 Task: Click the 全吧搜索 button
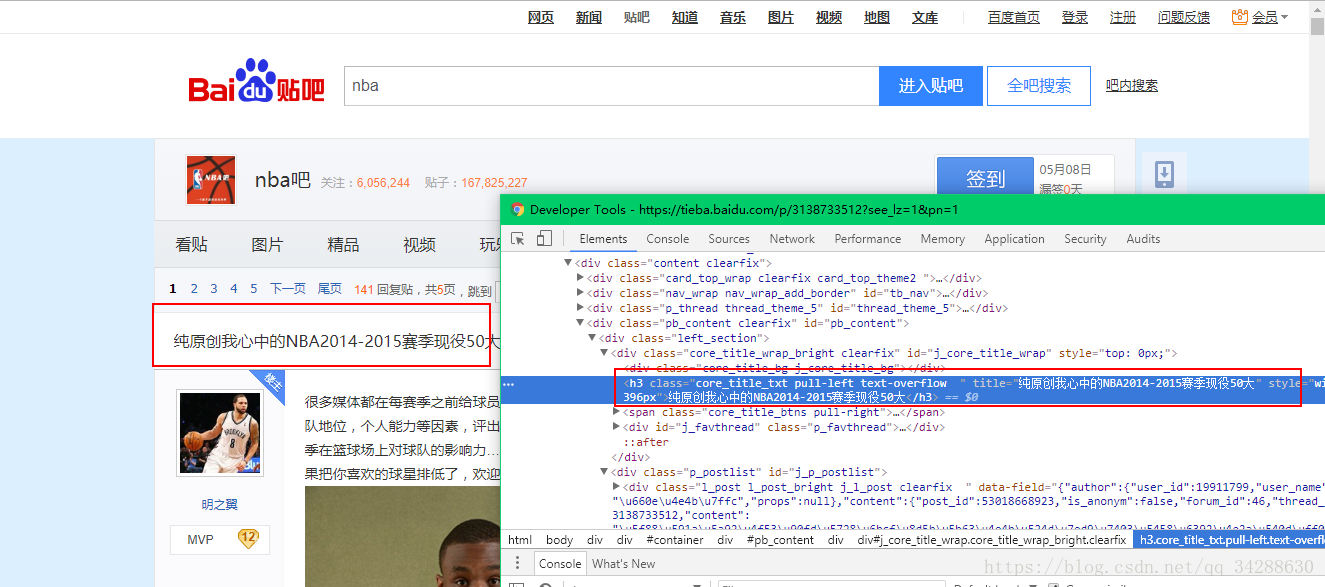coord(1039,86)
